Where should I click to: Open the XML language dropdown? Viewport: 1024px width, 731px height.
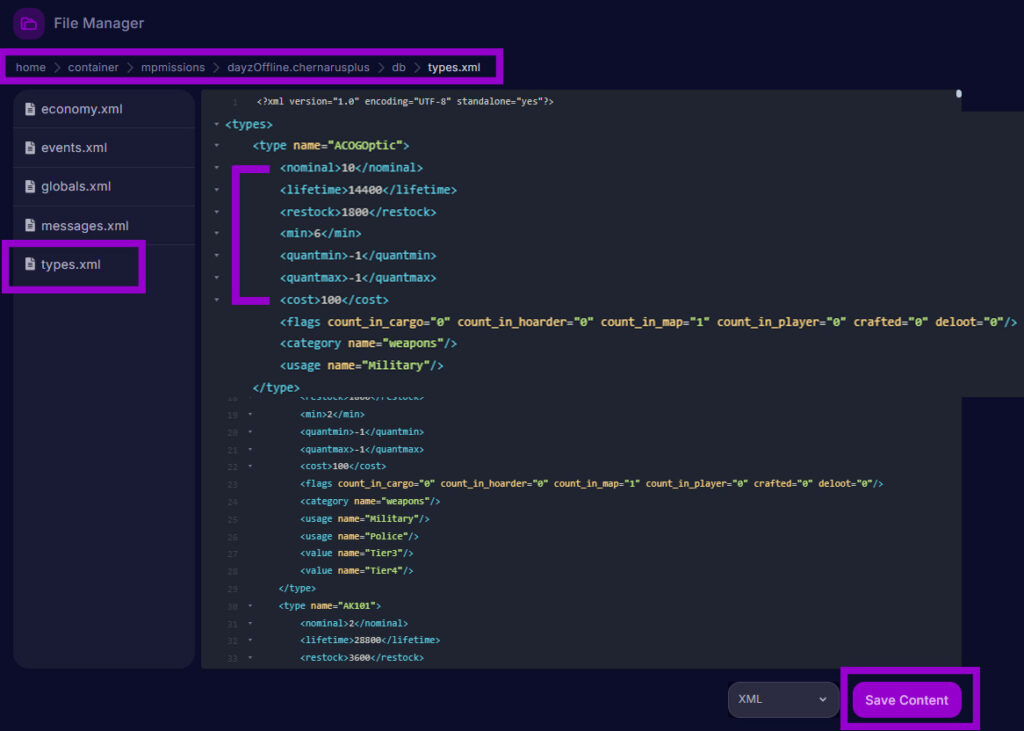click(783, 700)
